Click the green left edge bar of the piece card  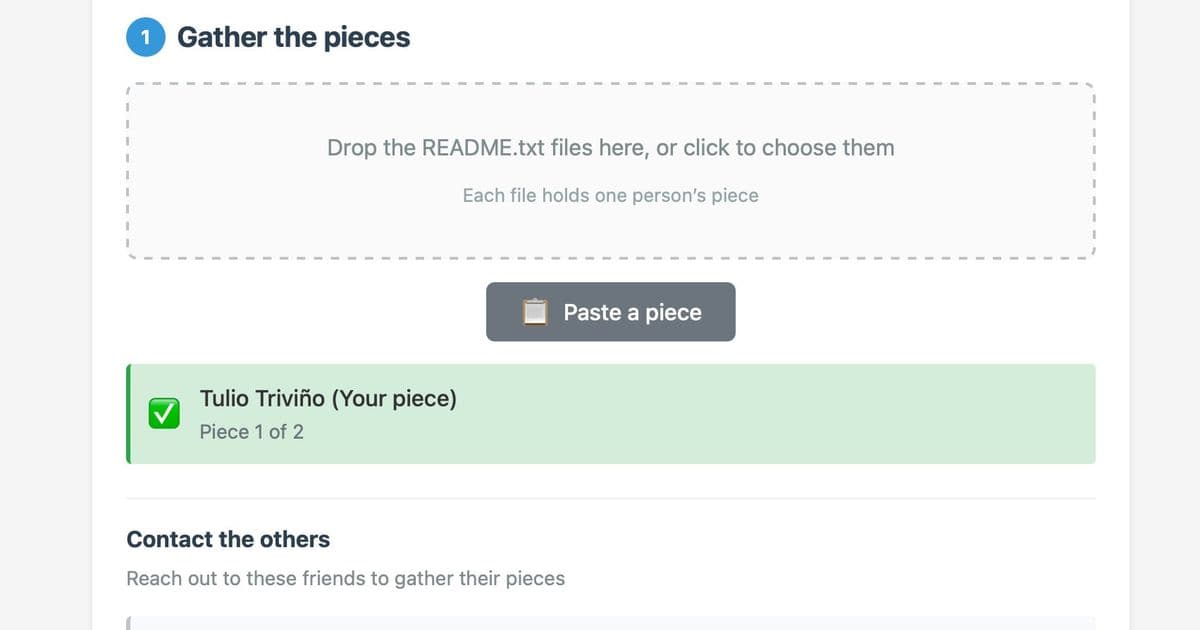coord(128,413)
